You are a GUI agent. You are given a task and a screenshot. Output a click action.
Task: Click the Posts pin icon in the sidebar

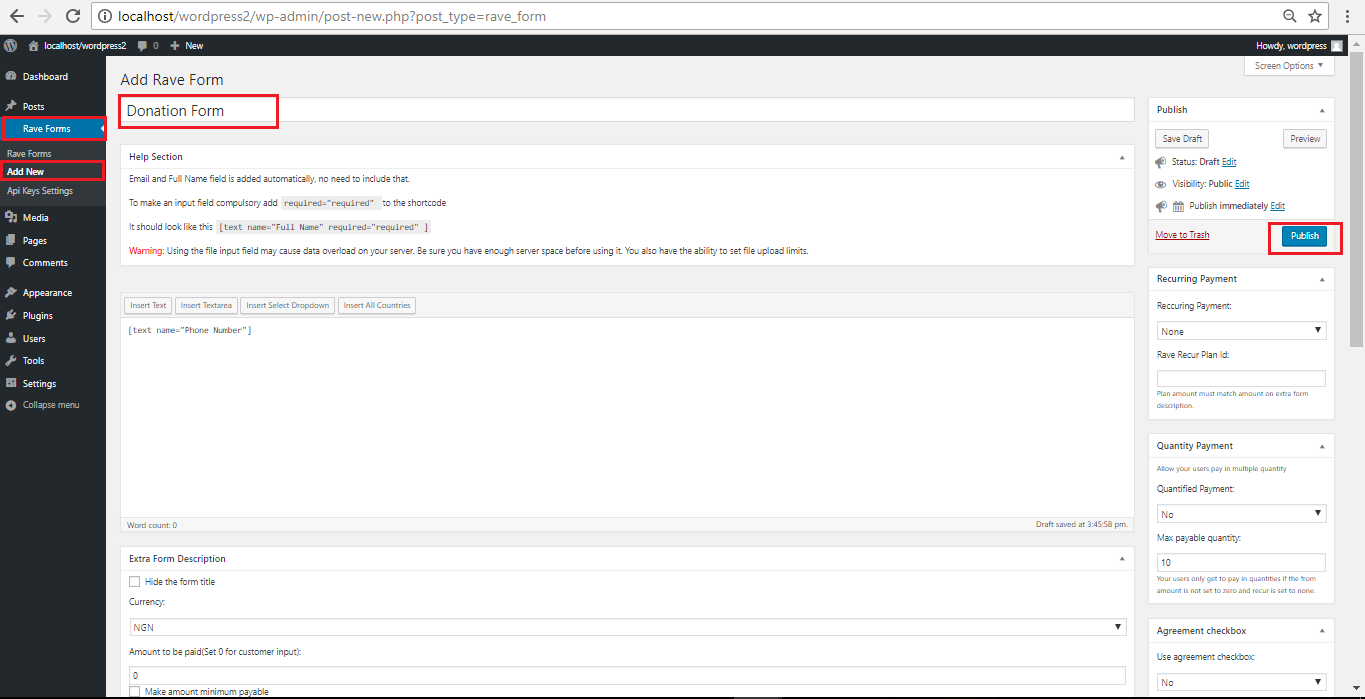tap(11, 106)
